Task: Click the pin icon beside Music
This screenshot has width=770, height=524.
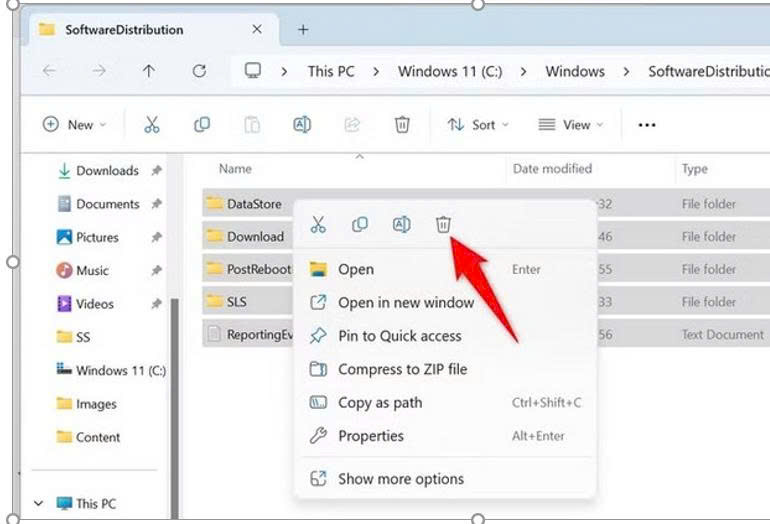Action: point(156,271)
